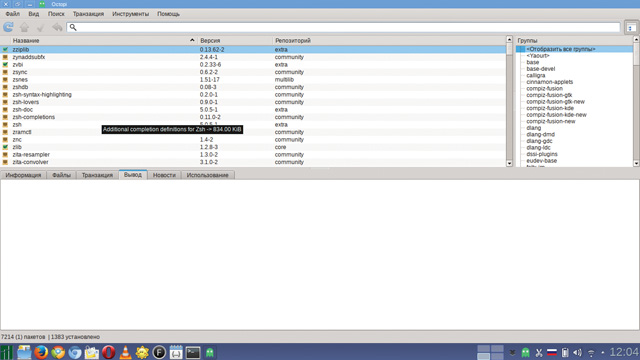640x360 pixels.
Task: Select the «Отобразить все группы» group entry
Action: 574,49
